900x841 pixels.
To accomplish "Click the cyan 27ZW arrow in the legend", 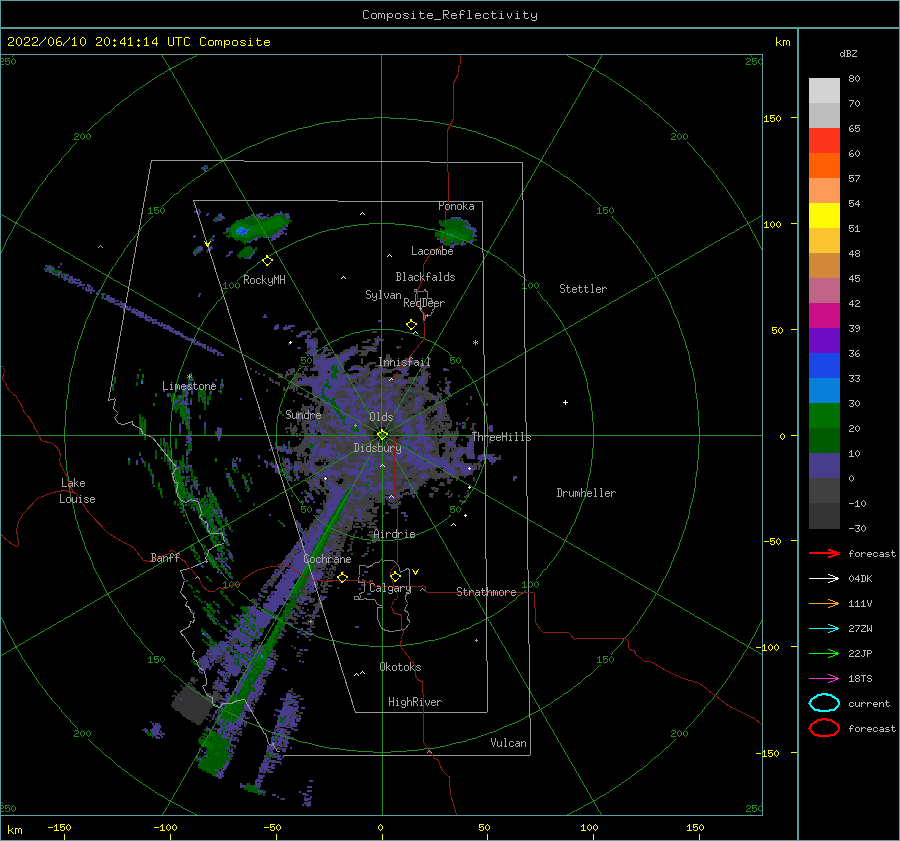I will click(x=824, y=629).
